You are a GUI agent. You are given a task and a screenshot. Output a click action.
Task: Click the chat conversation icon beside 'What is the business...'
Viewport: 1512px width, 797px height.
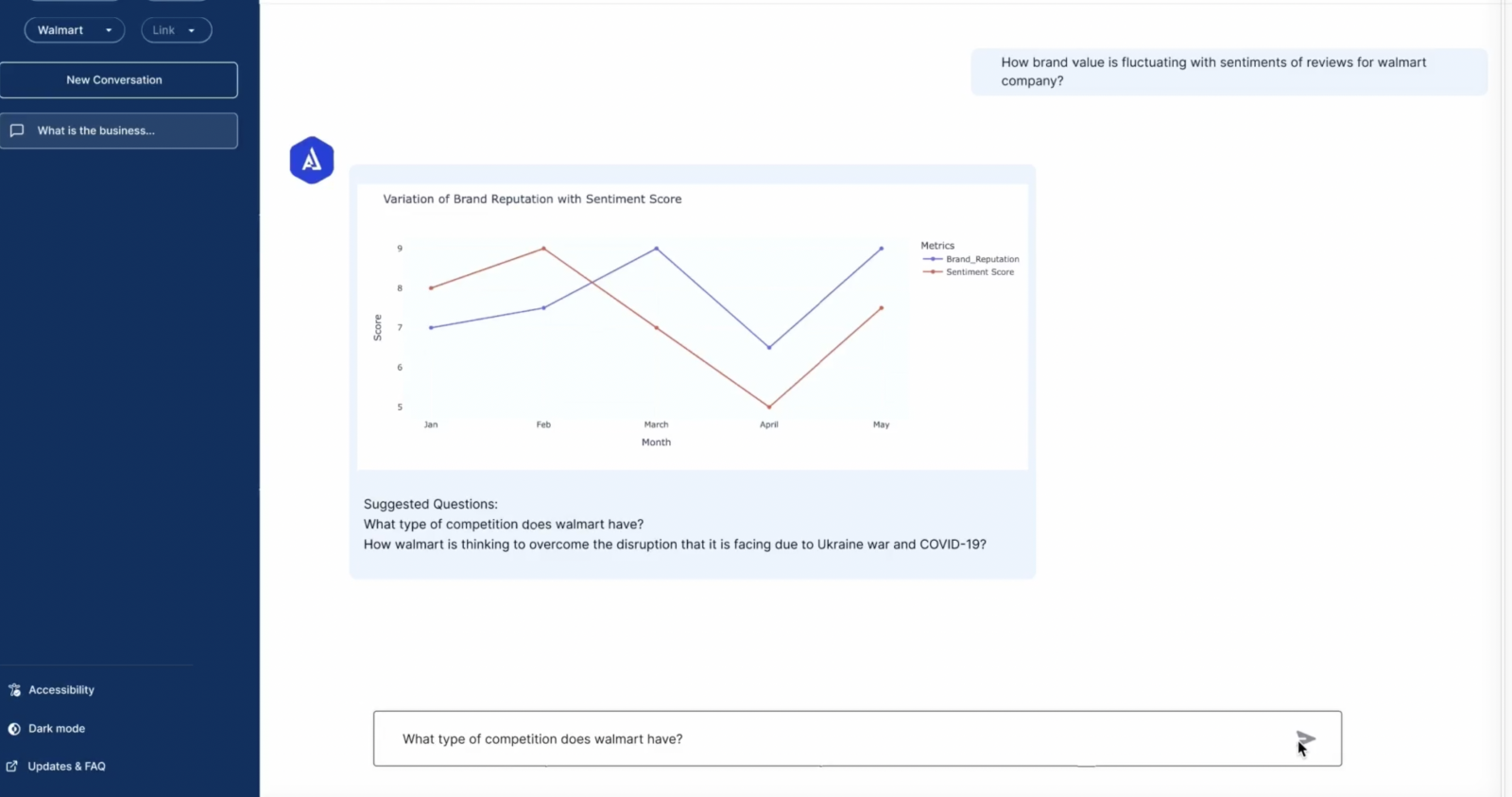(x=18, y=130)
